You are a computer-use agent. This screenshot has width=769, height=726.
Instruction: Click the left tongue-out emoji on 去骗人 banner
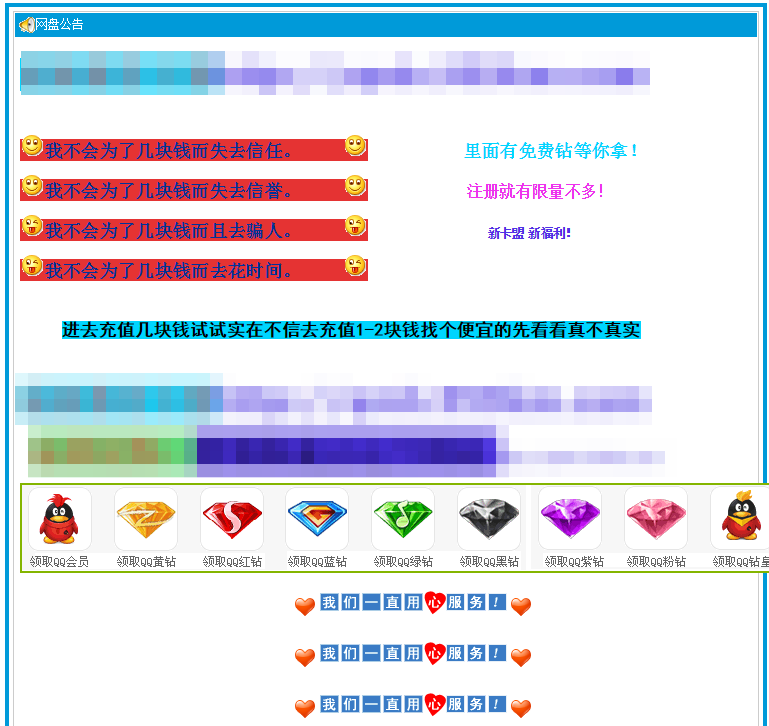pyautogui.click(x=32, y=226)
